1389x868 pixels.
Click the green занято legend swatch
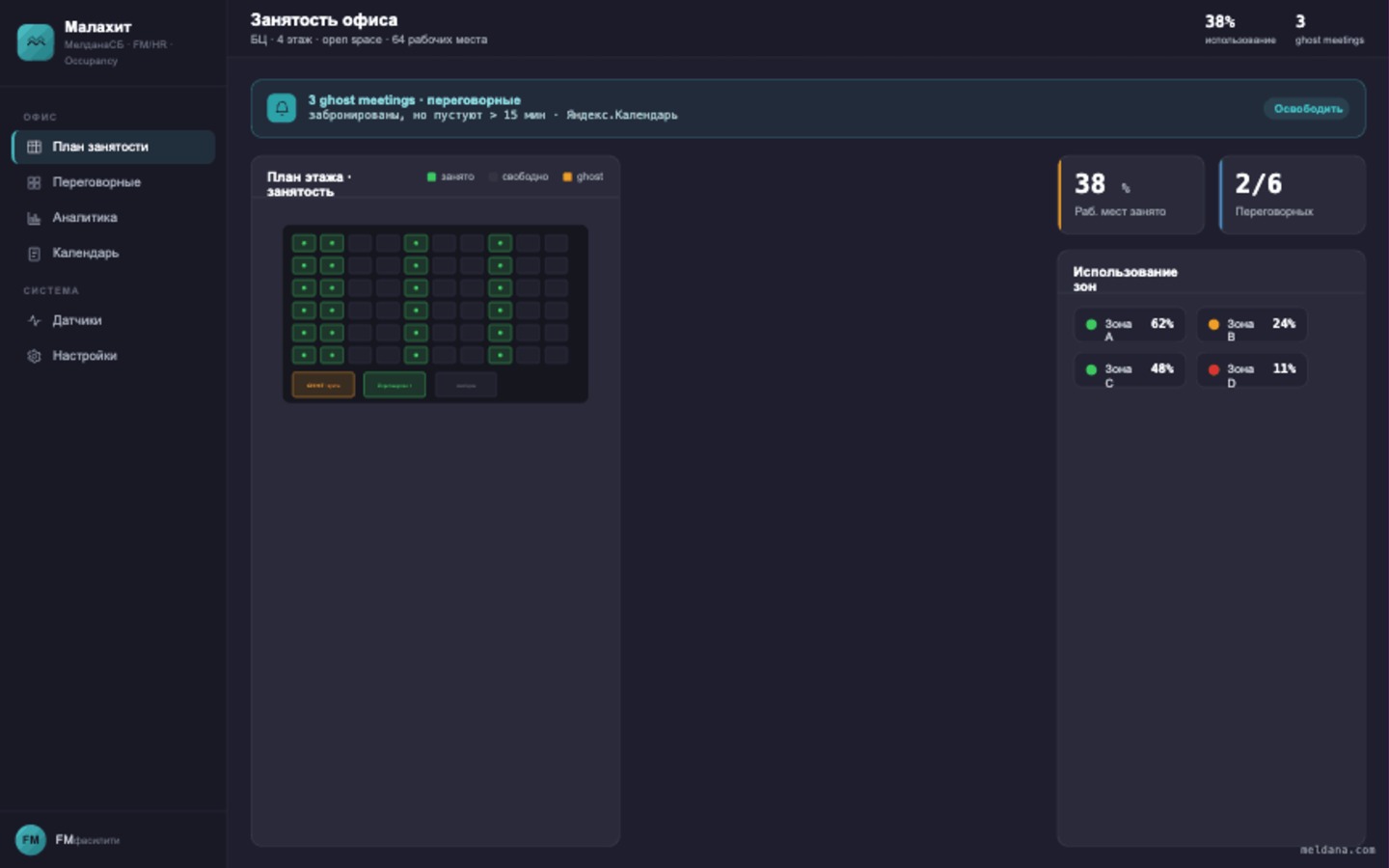pyautogui.click(x=431, y=176)
